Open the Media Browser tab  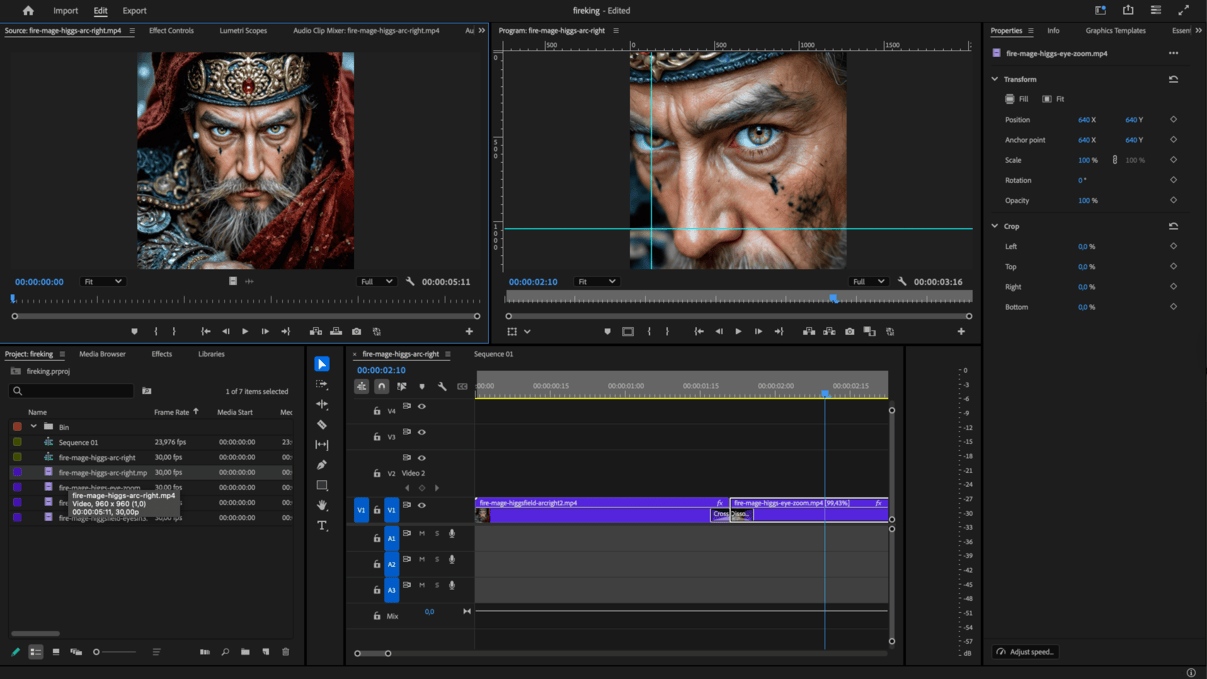(102, 354)
